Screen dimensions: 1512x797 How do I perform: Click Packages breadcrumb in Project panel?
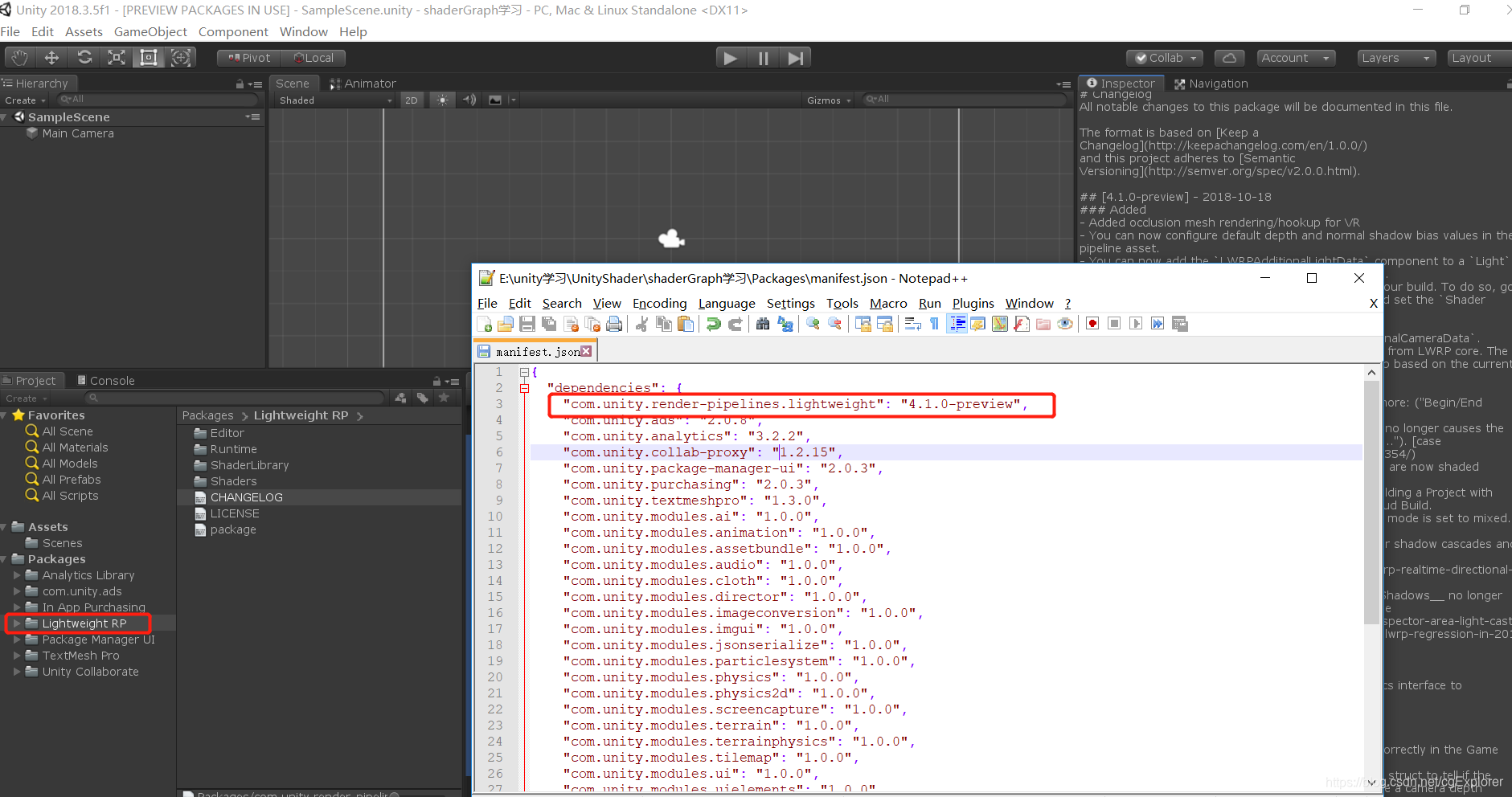point(207,415)
